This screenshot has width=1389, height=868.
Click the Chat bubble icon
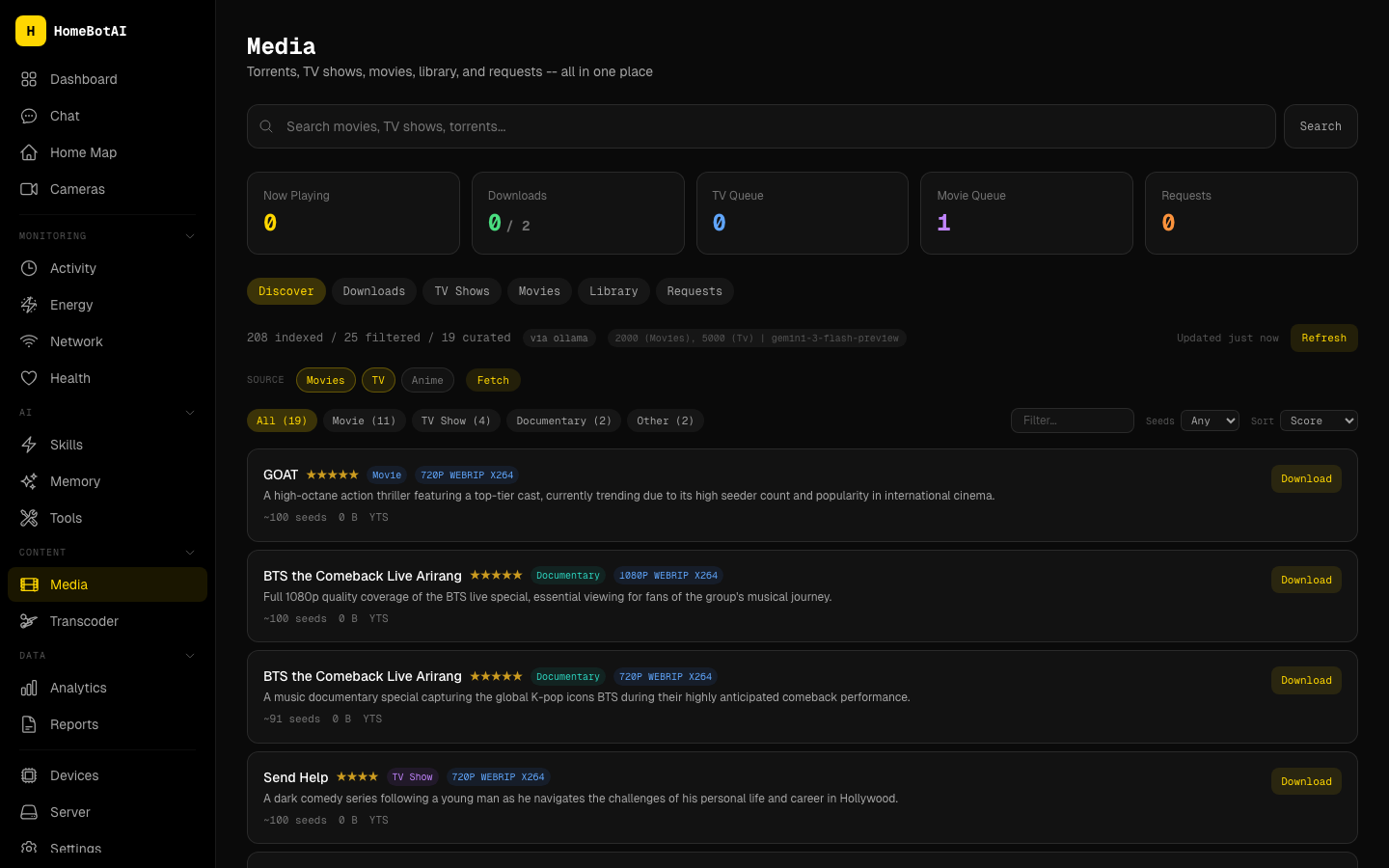(x=29, y=116)
